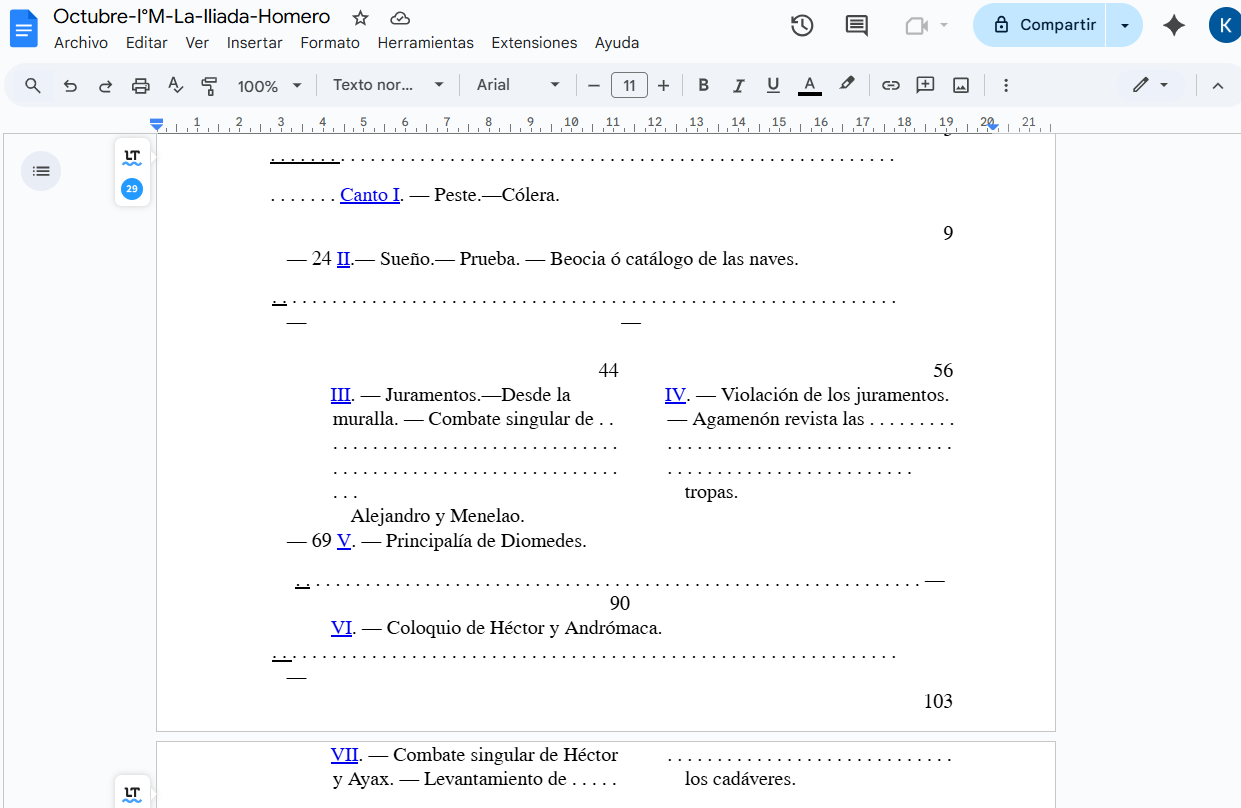
Task: Open the Google Docs home icon
Action: (x=23, y=29)
